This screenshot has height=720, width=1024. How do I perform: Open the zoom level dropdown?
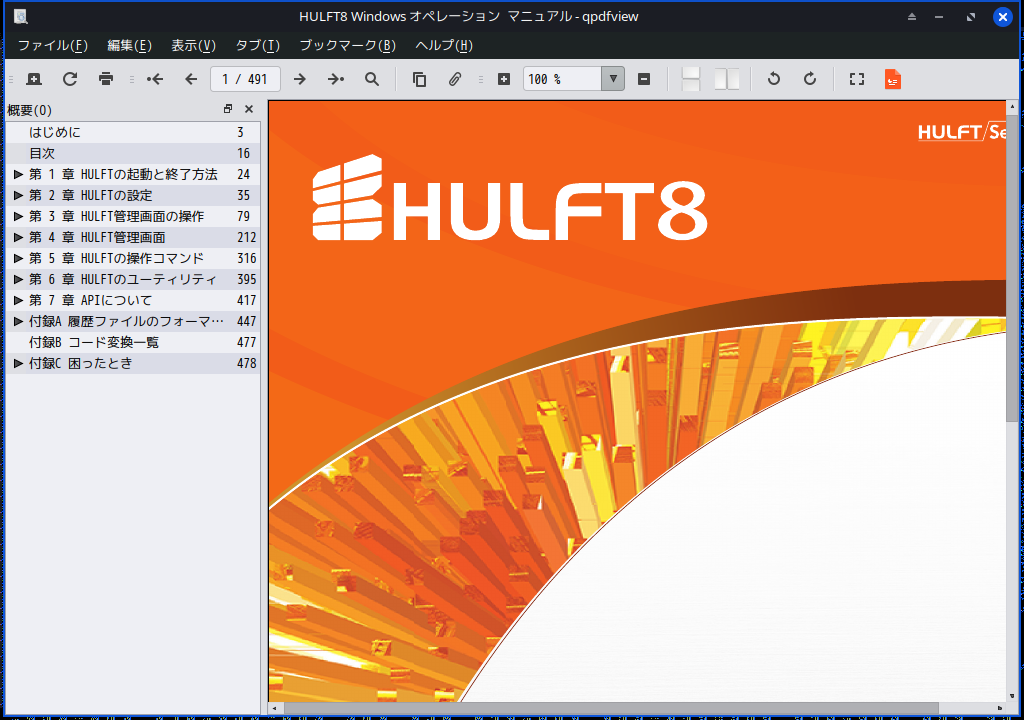tap(612, 79)
